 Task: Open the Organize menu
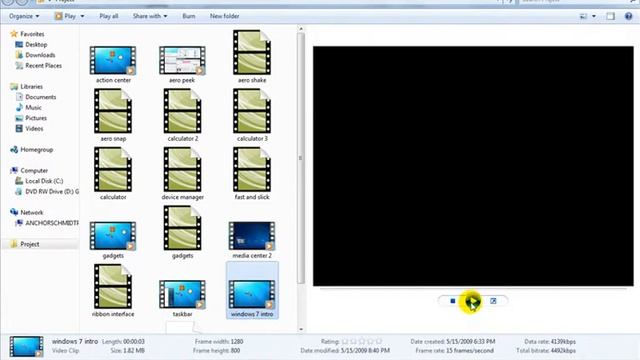pyautogui.click(x=24, y=16)
